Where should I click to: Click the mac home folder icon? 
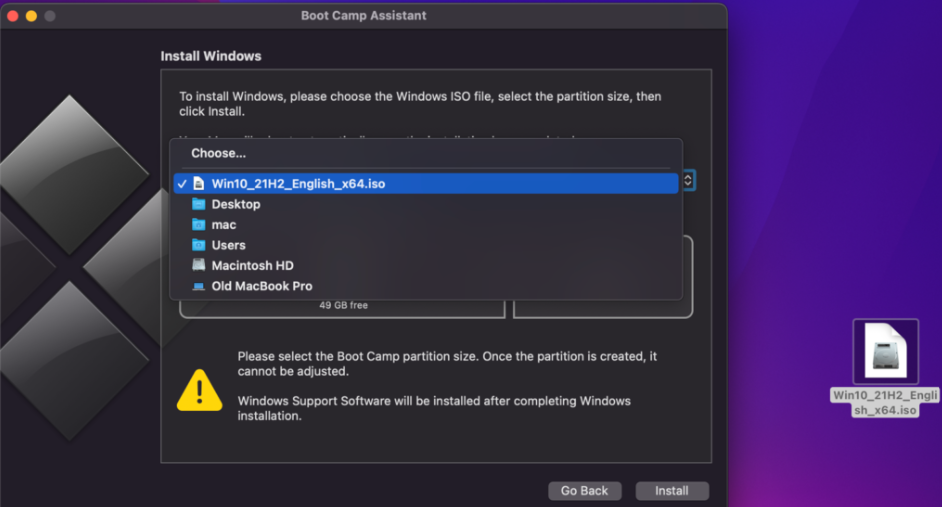click(198, 225)
